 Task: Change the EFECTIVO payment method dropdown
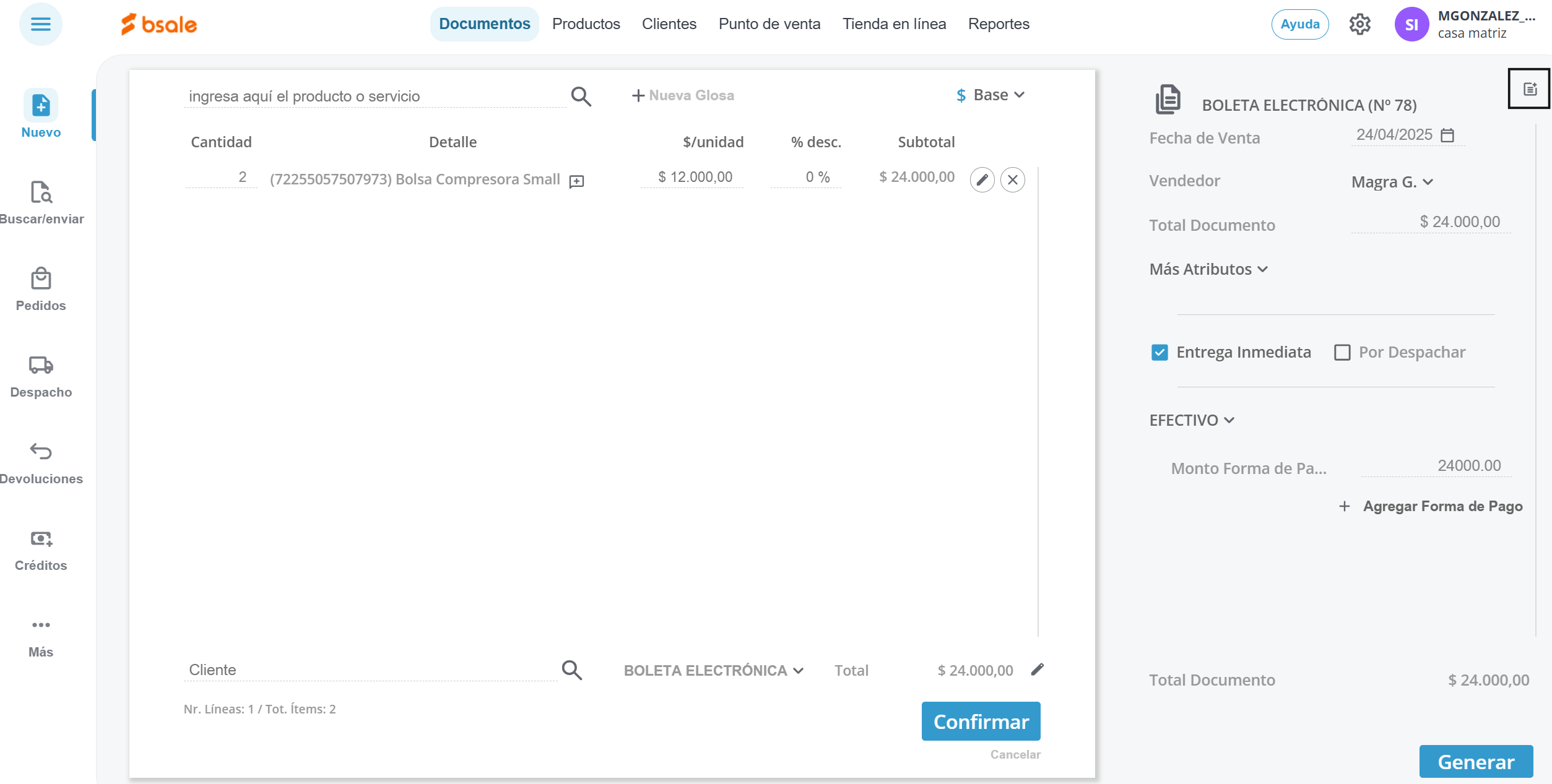[x=1192, y=420]
